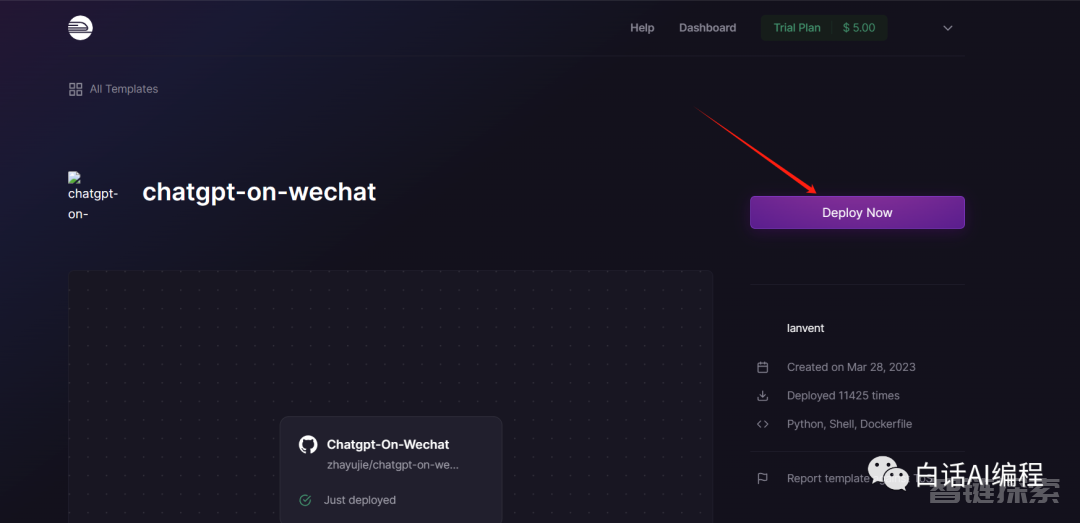Click the GitHub icon on Chatgpt-On-Wechat card
Image resolution: width=1080 pixels, height=523 pixels.
(308, 444)
